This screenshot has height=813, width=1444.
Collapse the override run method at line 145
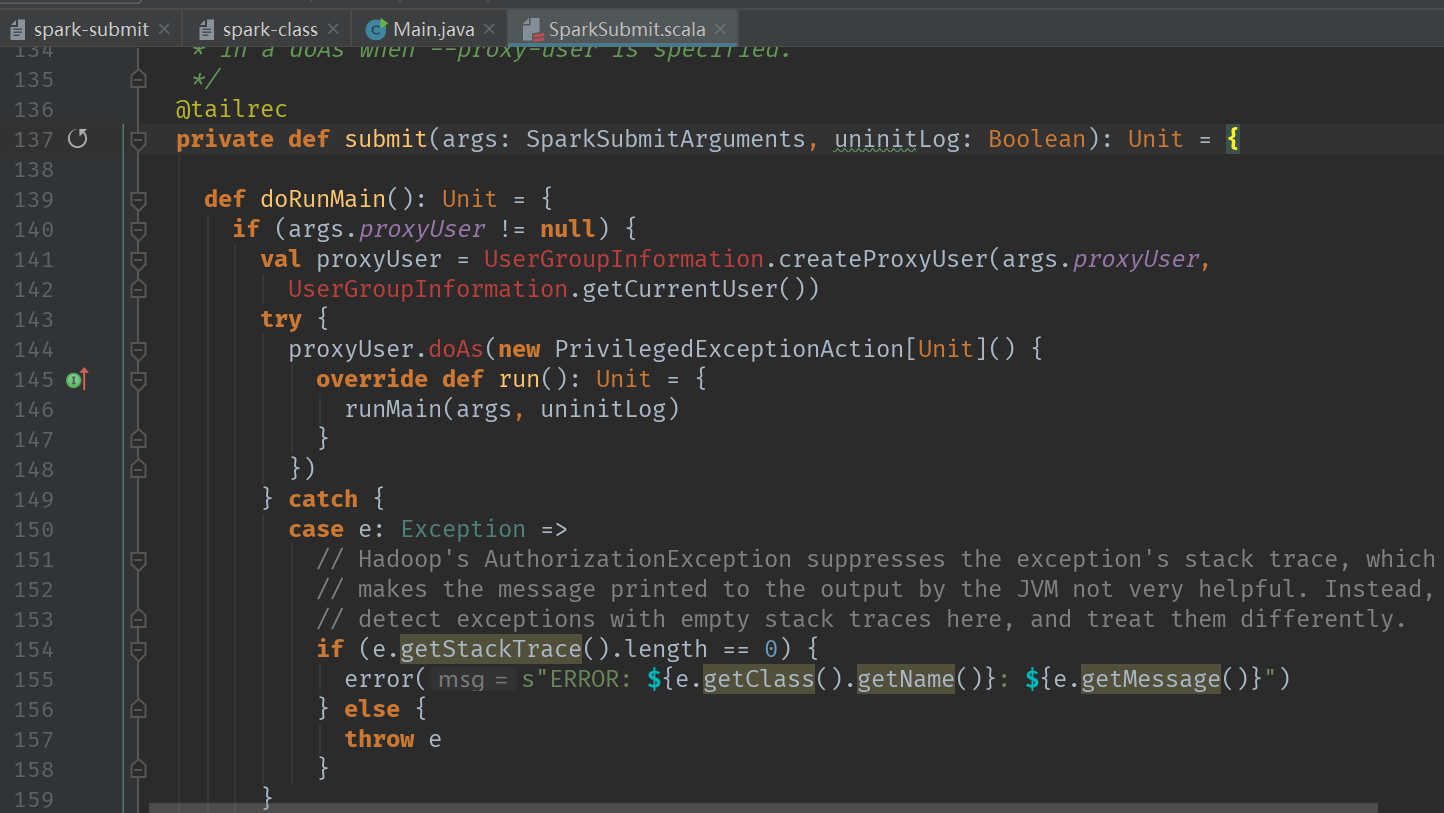coord(139,379)
